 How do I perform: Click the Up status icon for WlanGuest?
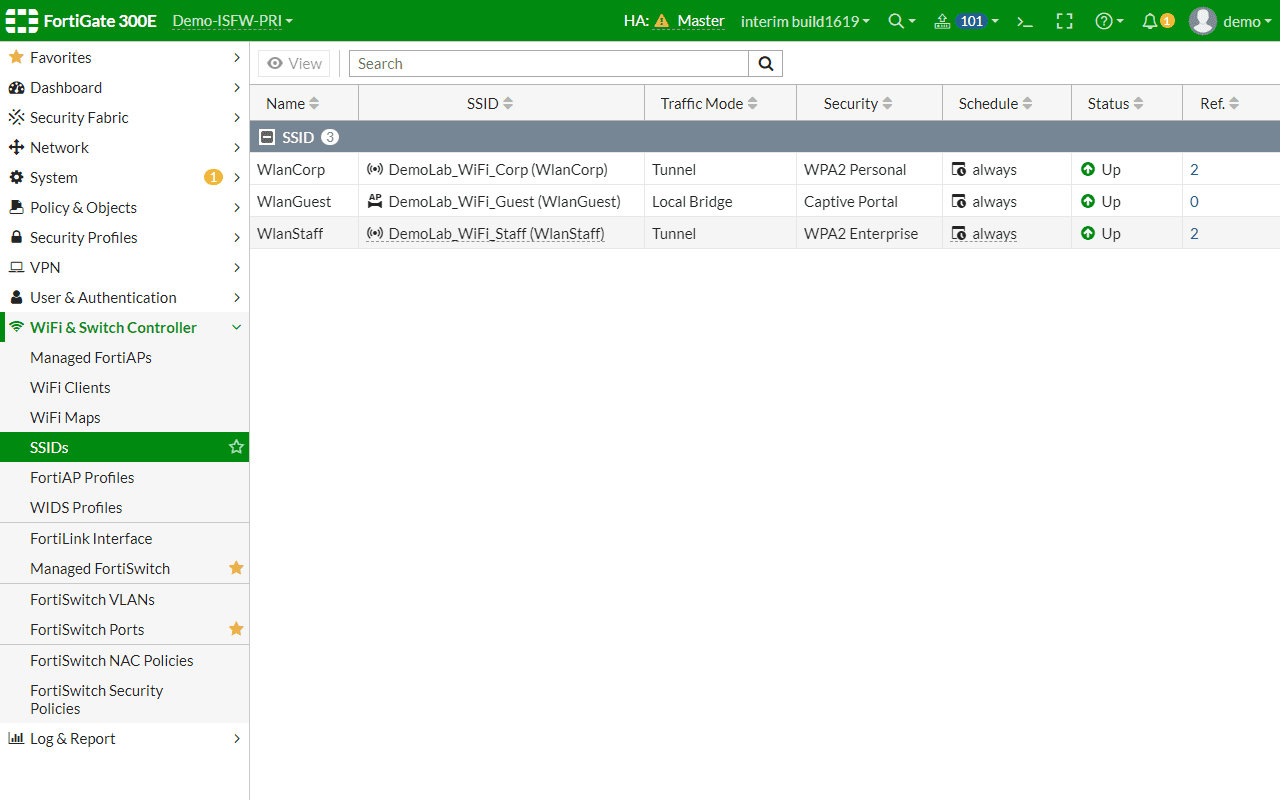pyautogui.click(x=1088, y=202)
